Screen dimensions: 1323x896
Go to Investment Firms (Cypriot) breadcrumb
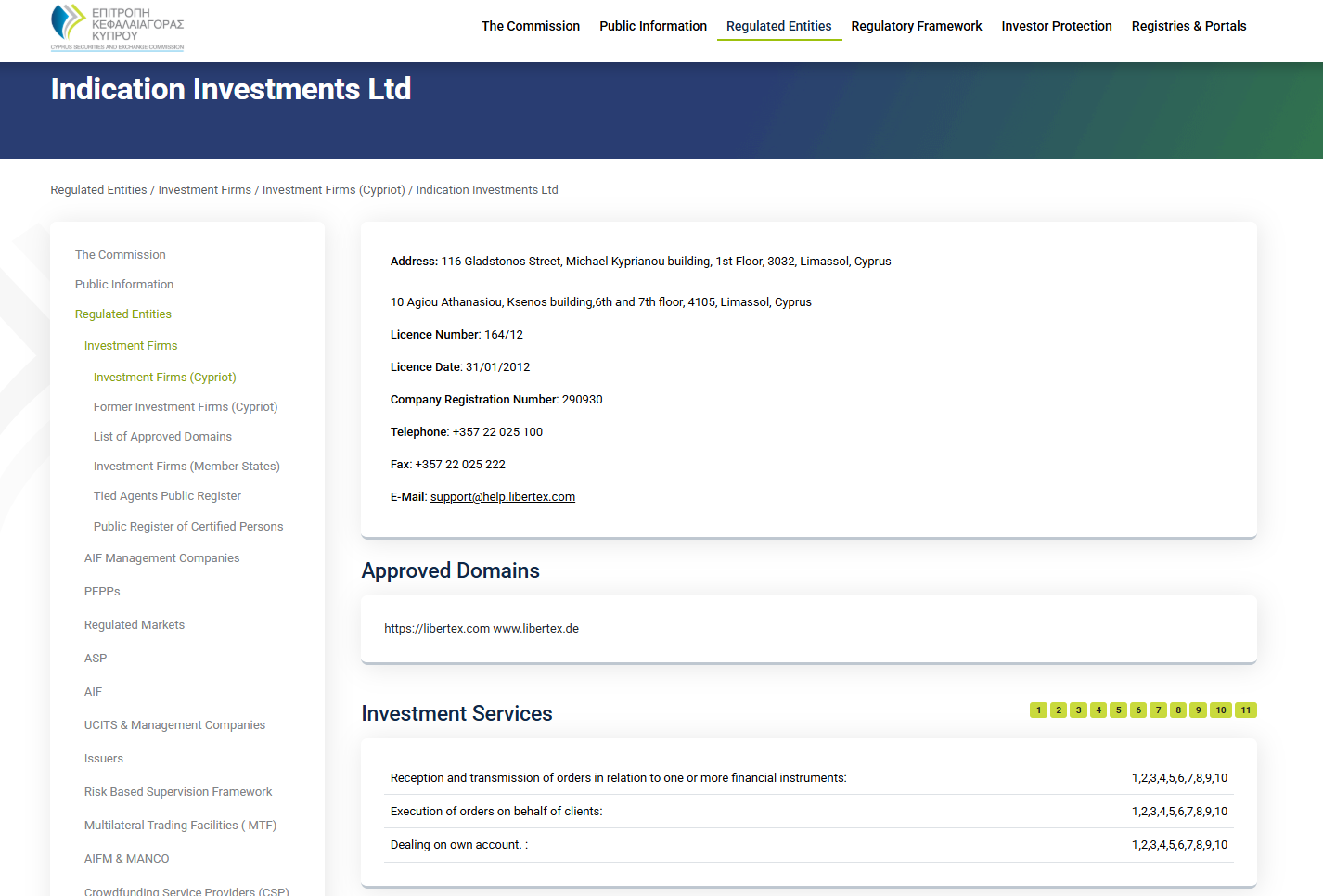click(334, 190)
